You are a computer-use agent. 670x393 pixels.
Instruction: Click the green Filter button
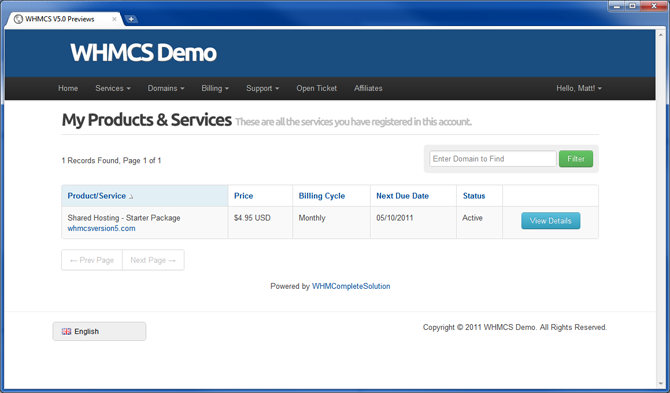(x=576, y=159)
